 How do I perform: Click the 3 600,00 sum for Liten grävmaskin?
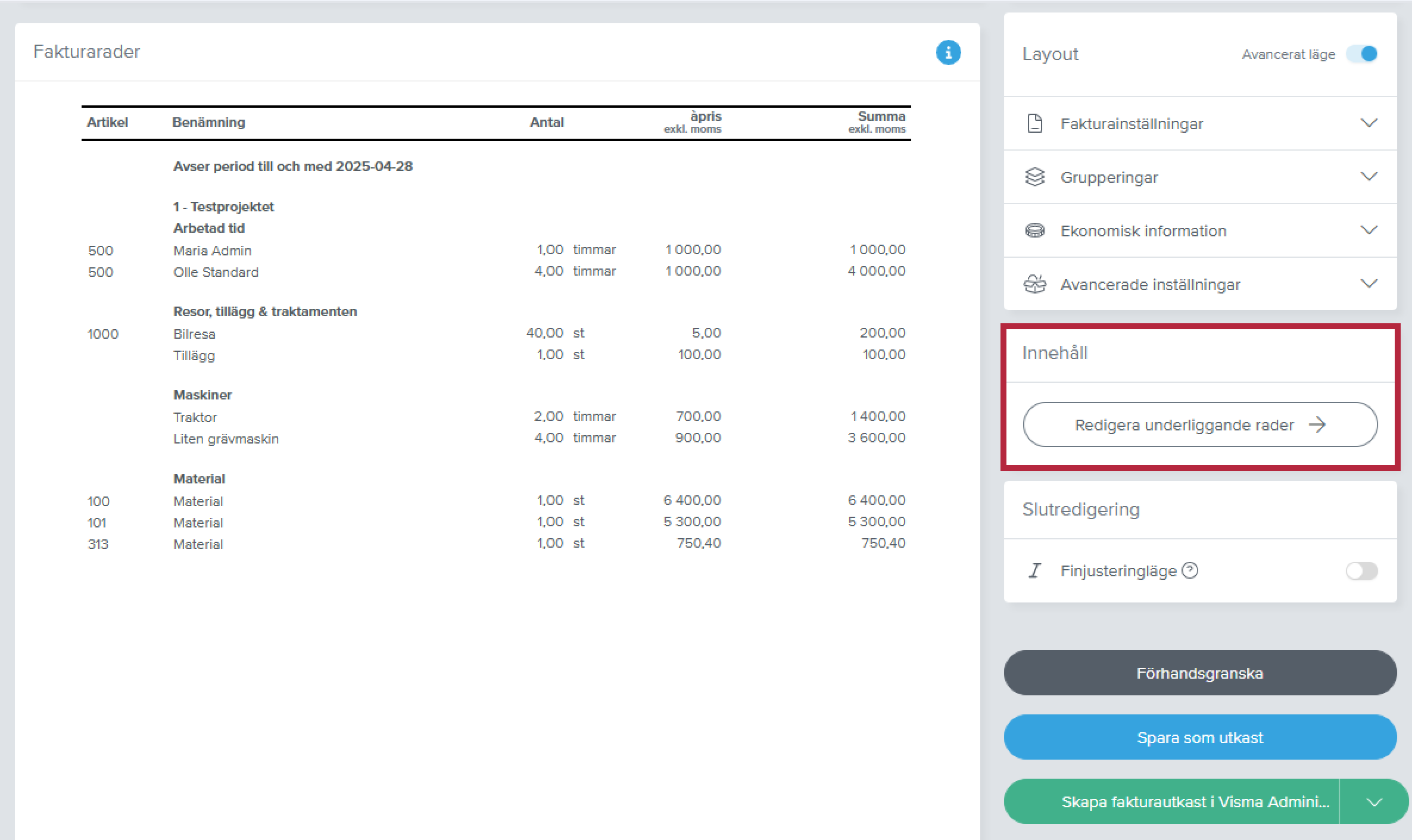tap(877, 438)
